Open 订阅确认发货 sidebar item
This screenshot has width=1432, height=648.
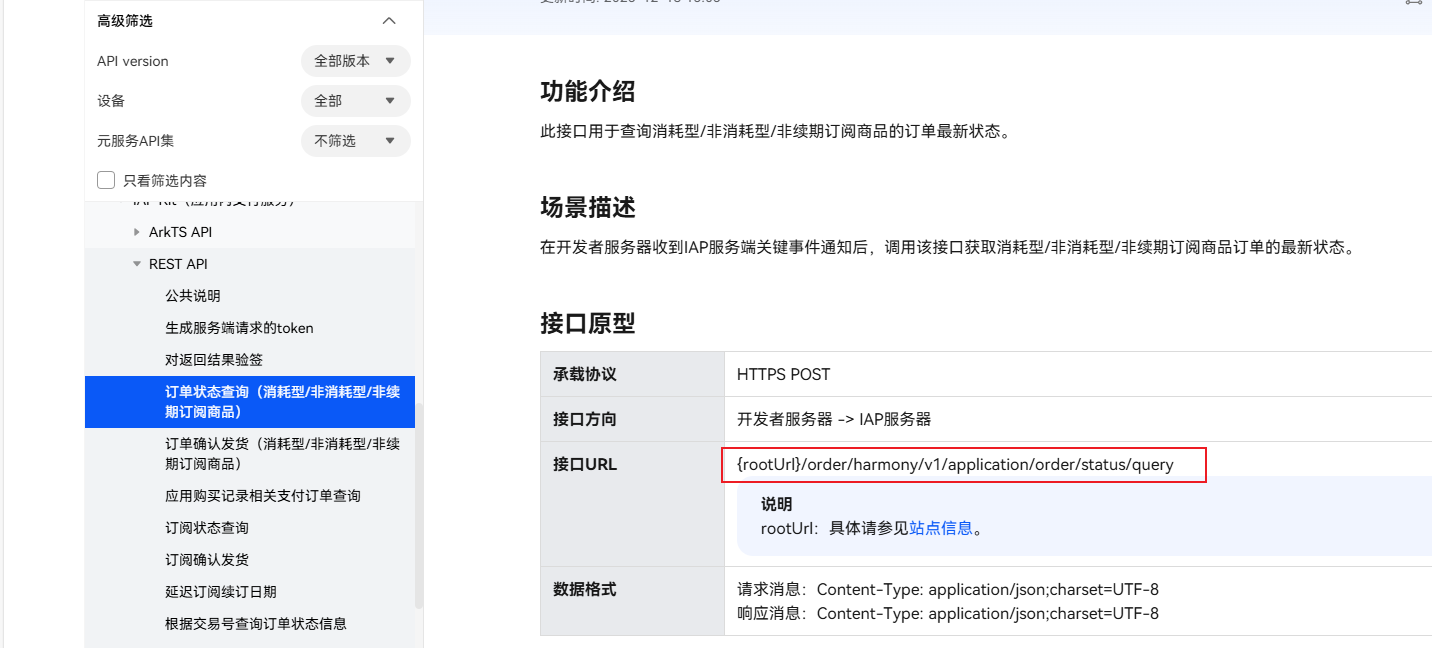[x=207, y=560]
